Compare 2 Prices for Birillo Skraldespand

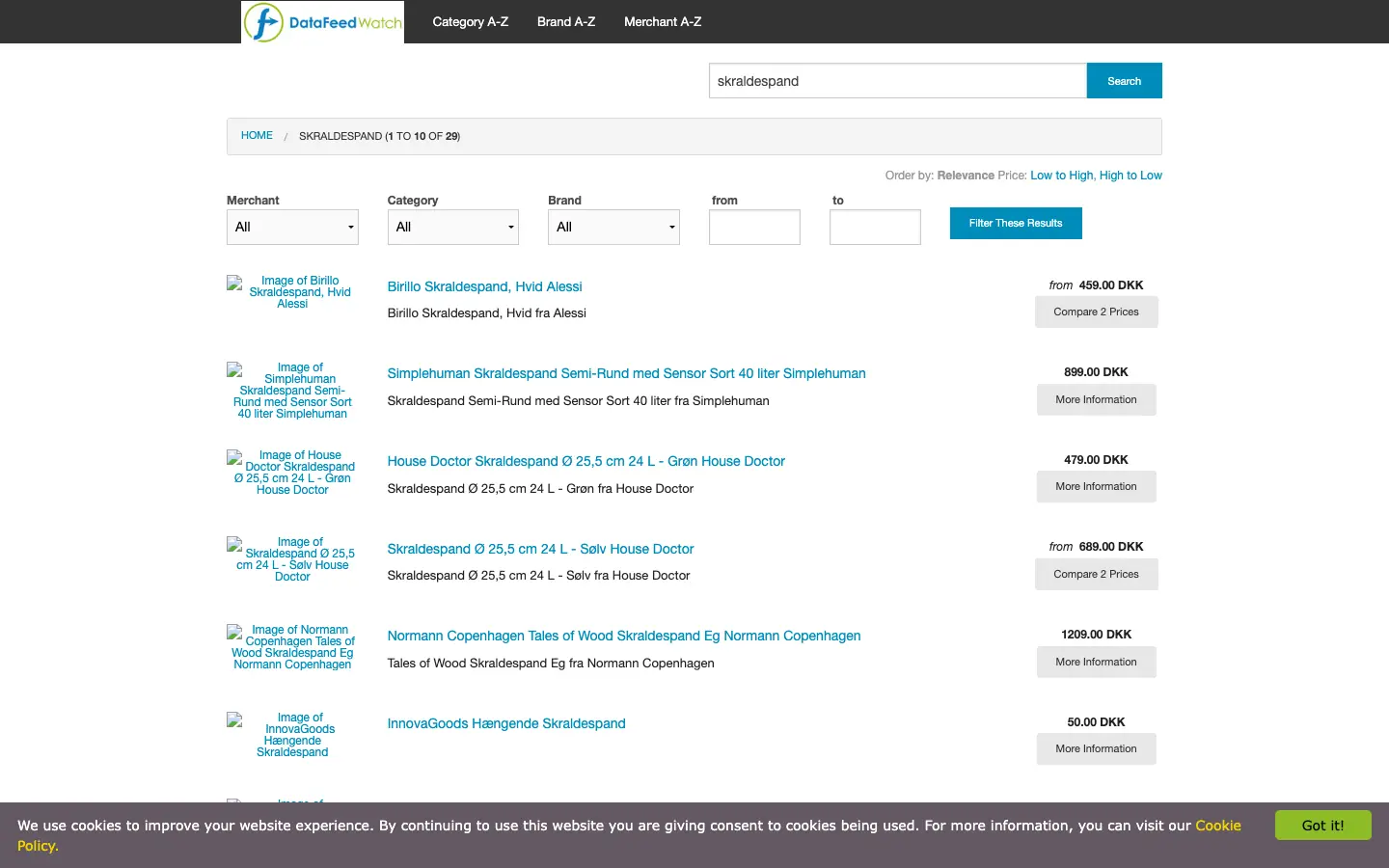click(x=1097, y=312)
